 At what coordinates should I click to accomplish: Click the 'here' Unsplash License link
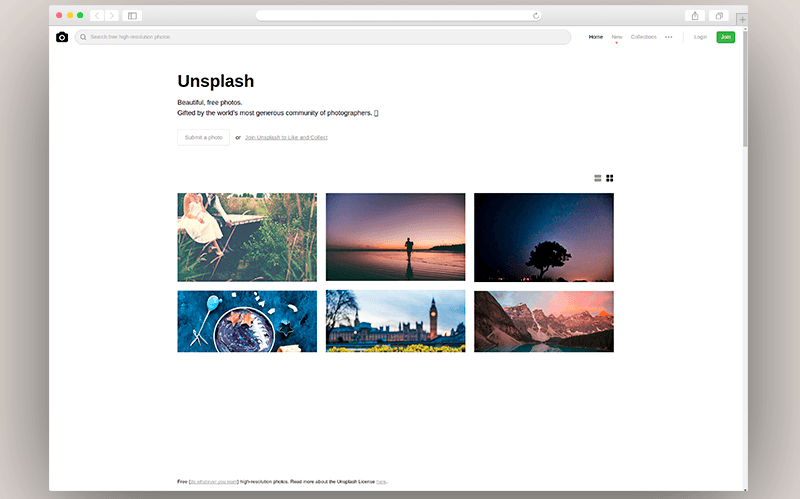(381, 482)
